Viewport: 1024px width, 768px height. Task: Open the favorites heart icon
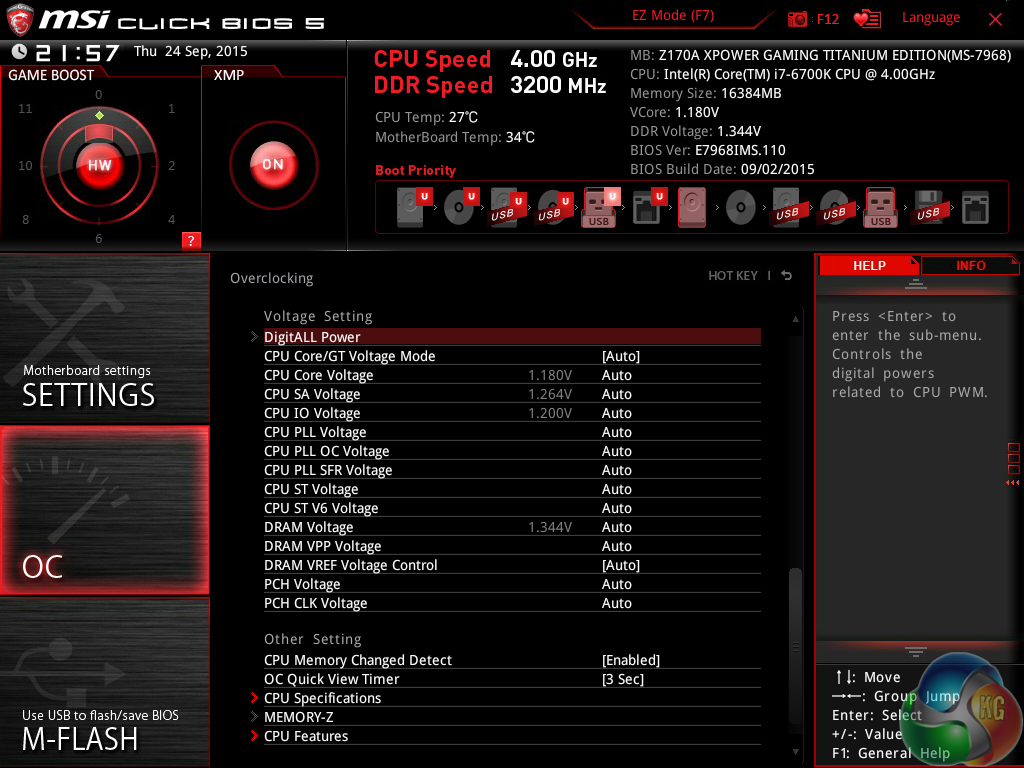[x=866, y=19]
